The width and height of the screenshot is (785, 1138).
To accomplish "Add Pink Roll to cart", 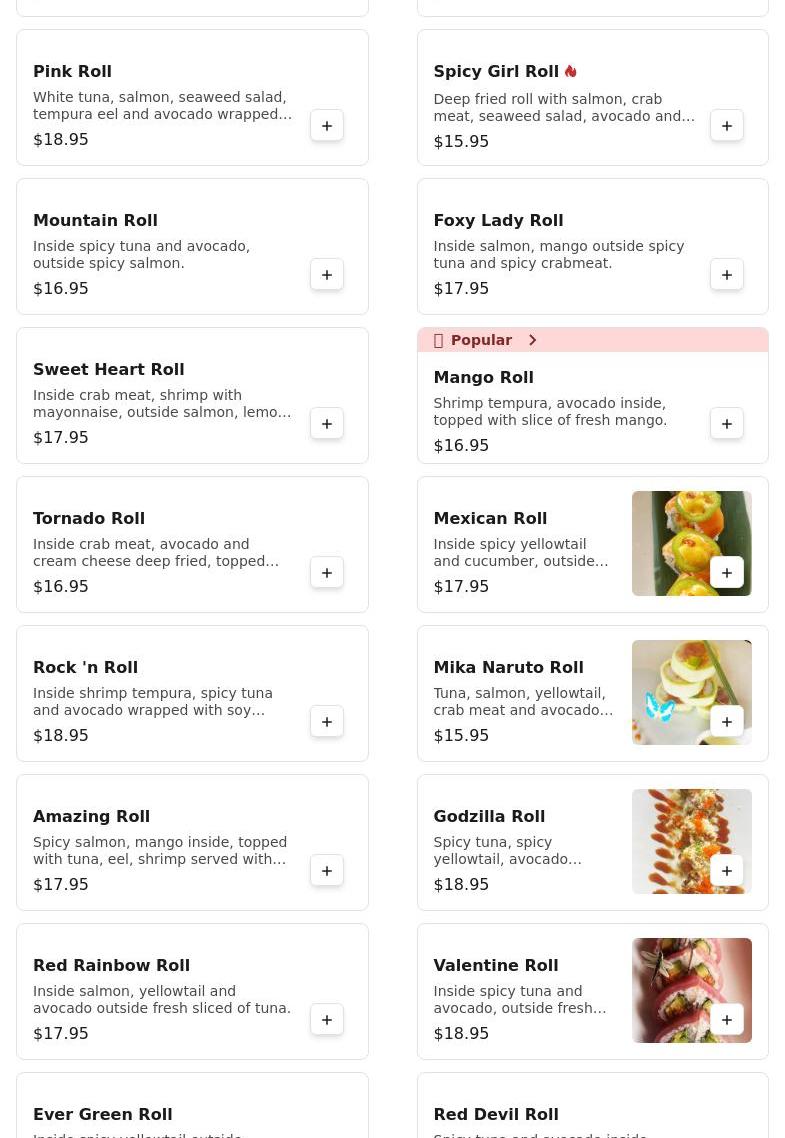I will (327, 126).
